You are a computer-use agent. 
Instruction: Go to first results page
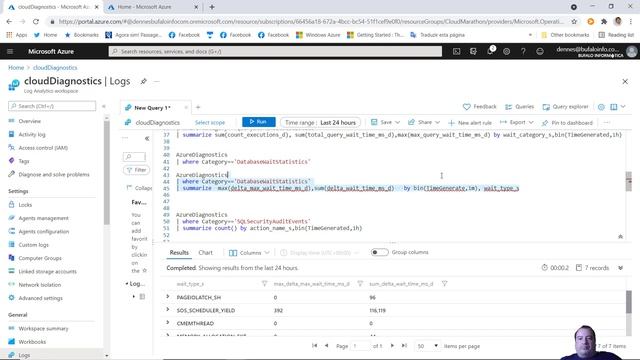pyautogui.click(x=315, y=346)
